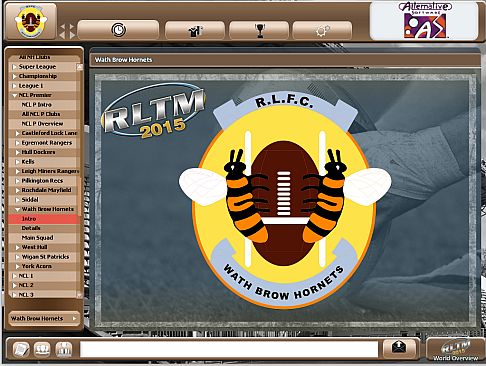Viewport: 486px width, 366px height.
Task: Click the RLTM 2015 logo in main panel
Action: [154, 112]
